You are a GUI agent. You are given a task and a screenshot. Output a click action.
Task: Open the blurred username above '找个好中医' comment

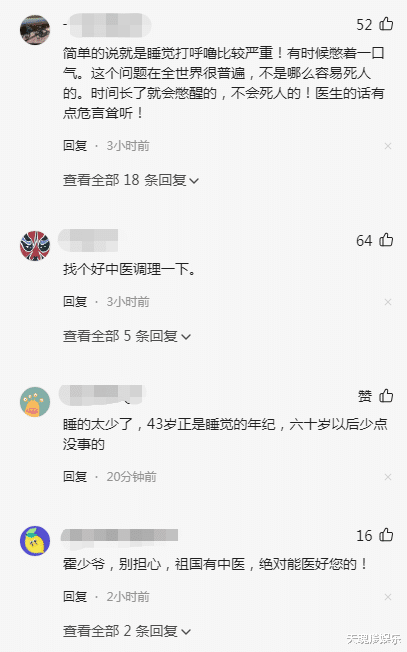coord(88,240)
